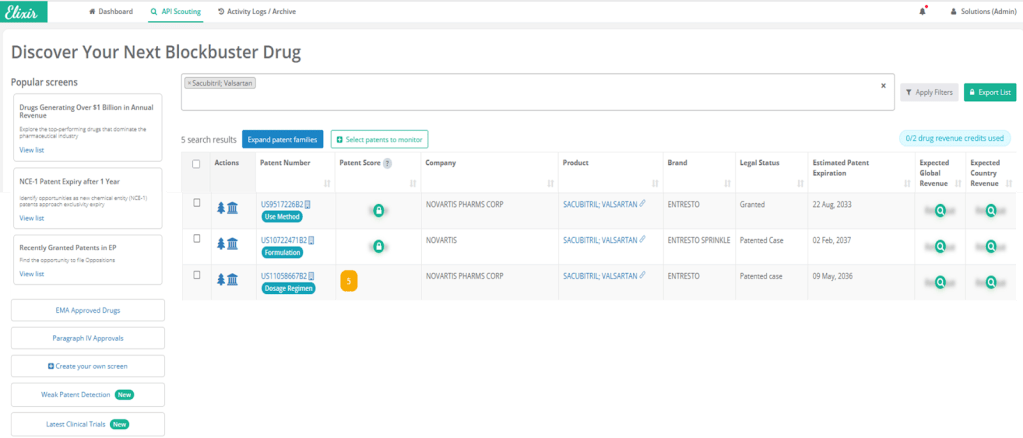The width and height of the screenshot is (1023, 438).
Task: Reveal Expected Country Revenue for the US9517226B2 row
Action: pyautogui.click(x=991, y=211)
